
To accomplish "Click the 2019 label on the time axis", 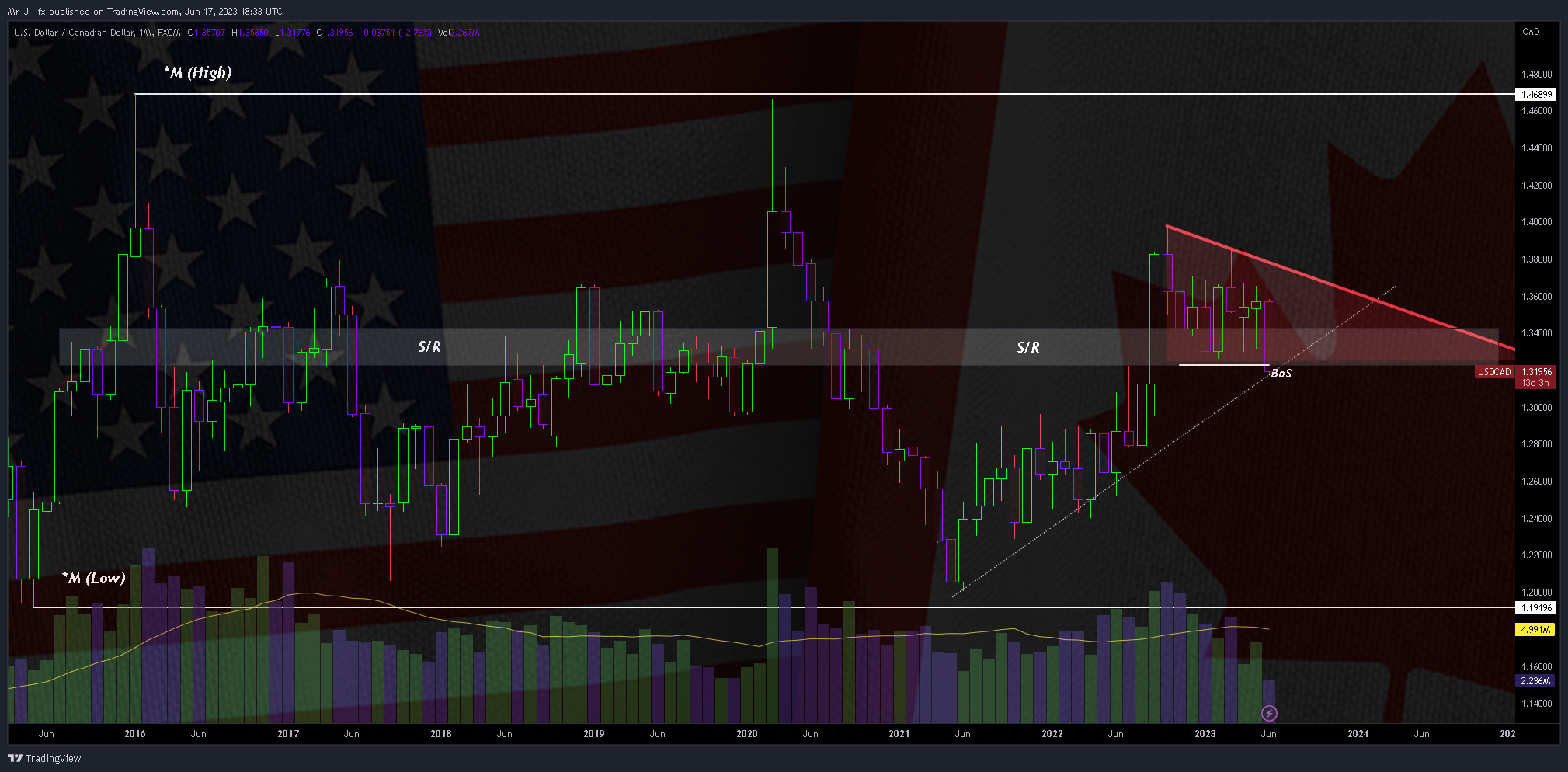I will 594,734.
